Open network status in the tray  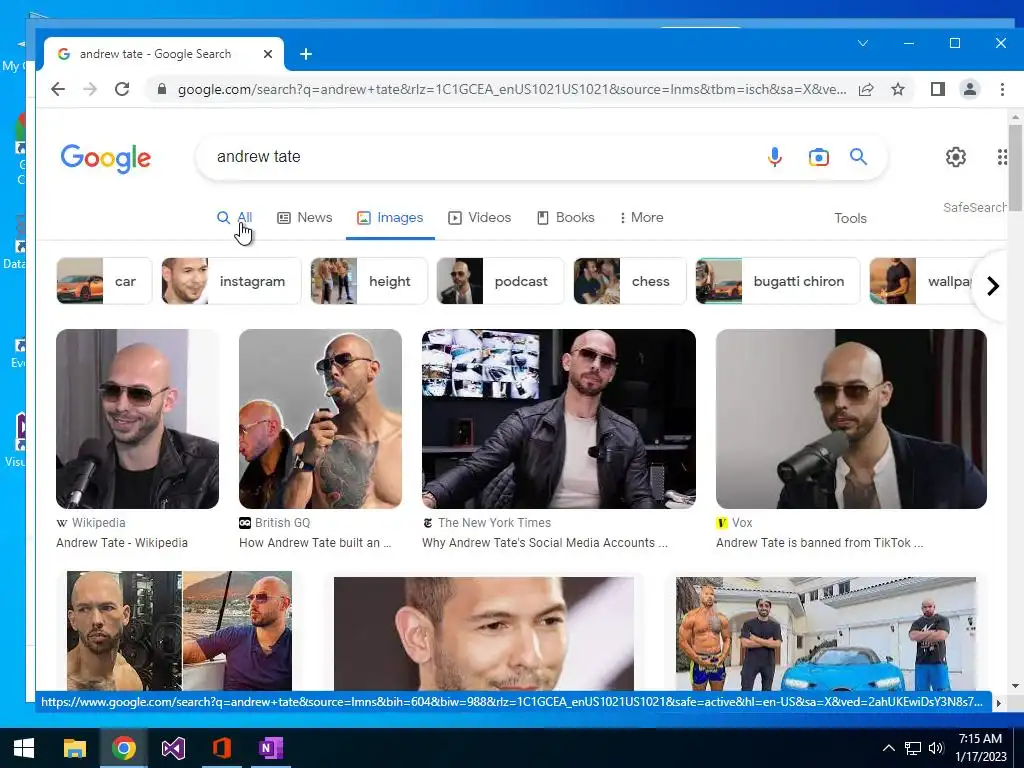coord(912,748)
